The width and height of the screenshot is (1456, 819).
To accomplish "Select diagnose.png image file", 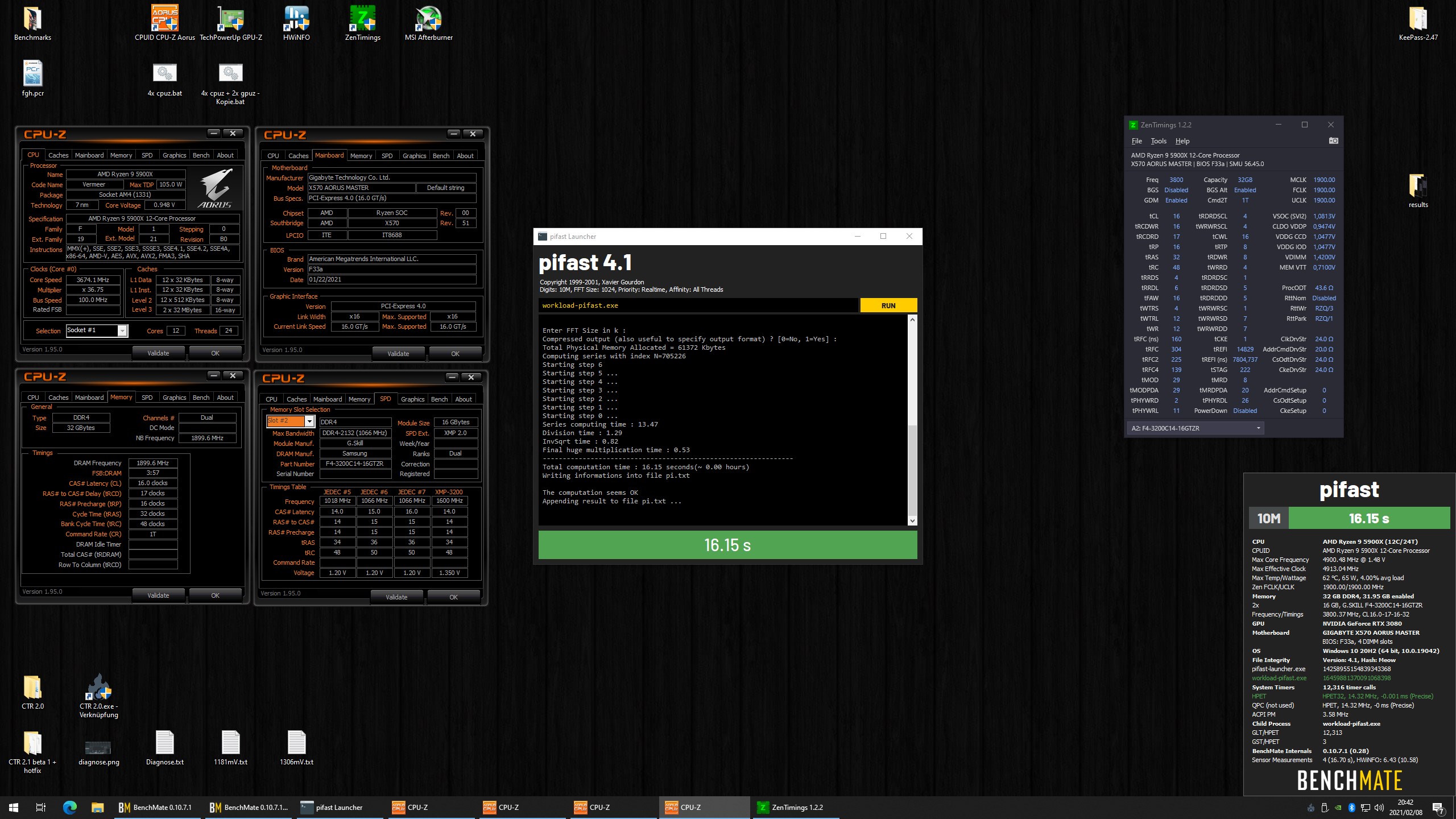I will coord(99,752).
